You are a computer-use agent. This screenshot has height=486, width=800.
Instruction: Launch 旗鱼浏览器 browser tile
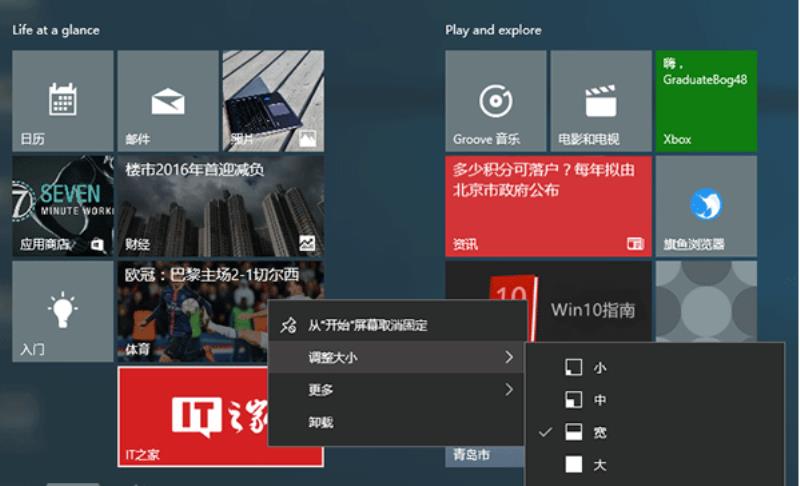pos(706,206)
